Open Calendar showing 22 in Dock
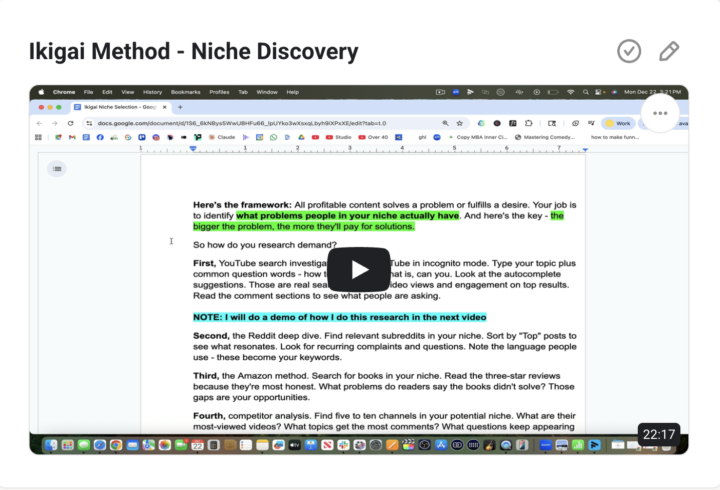This screenshot has width=720, height=490. tap(197, 445)
